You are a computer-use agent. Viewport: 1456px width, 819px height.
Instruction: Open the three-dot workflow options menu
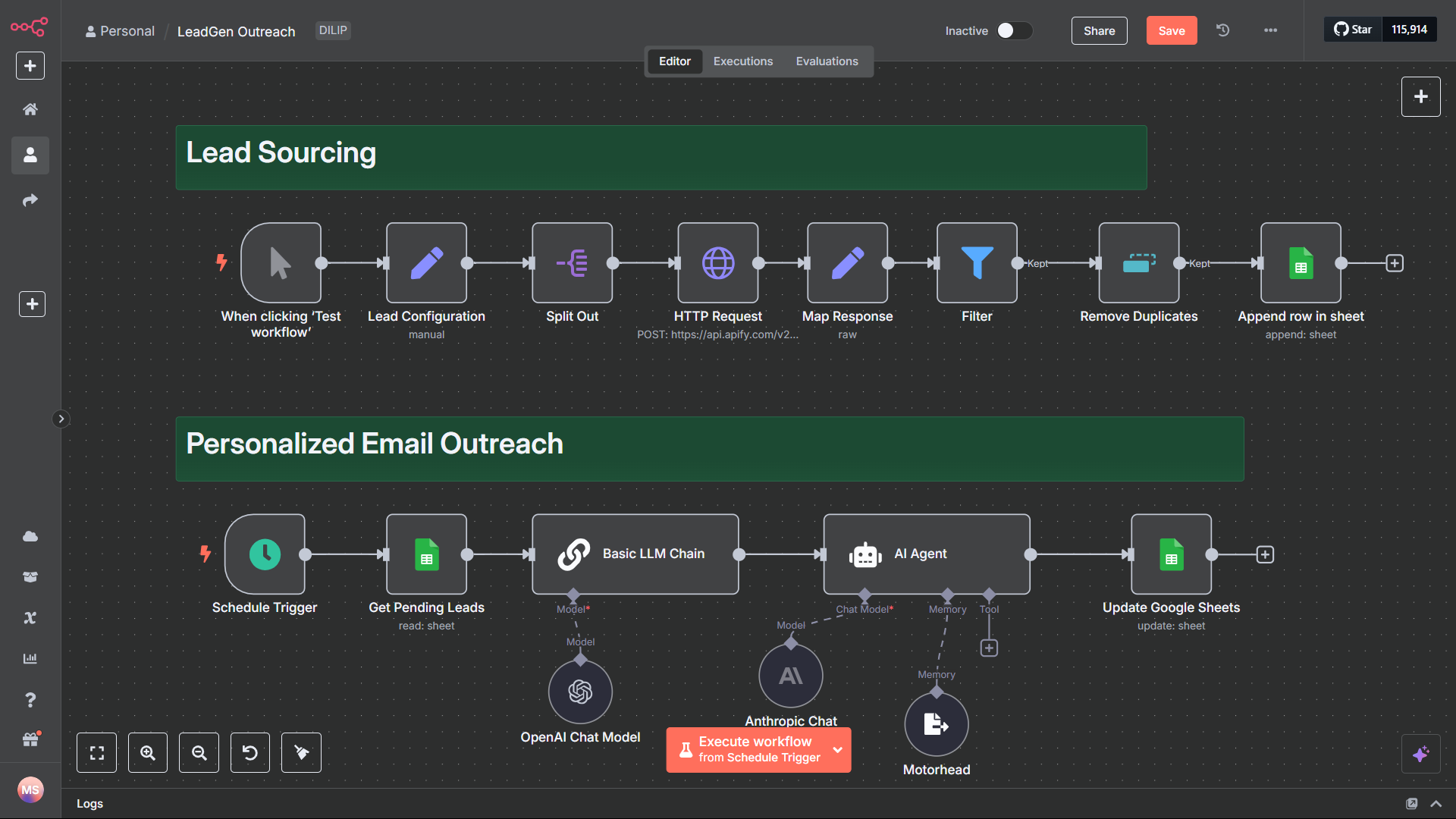(1270, 30)
